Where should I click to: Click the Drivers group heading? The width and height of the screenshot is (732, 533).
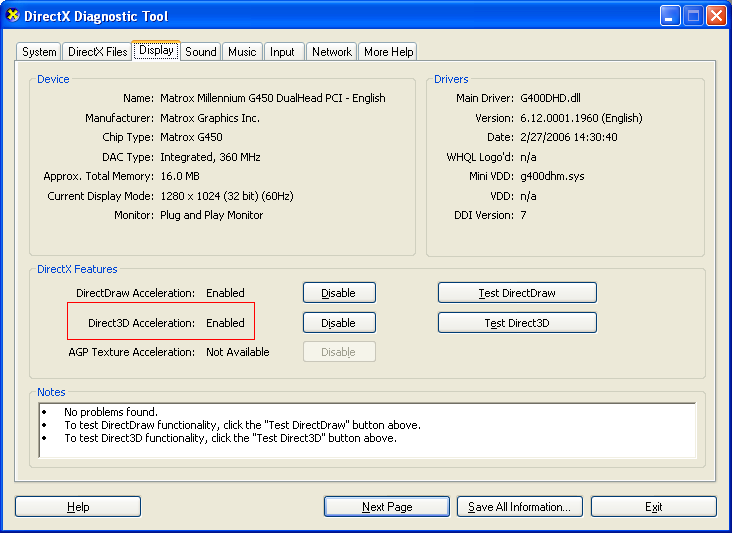pos(451,79)
